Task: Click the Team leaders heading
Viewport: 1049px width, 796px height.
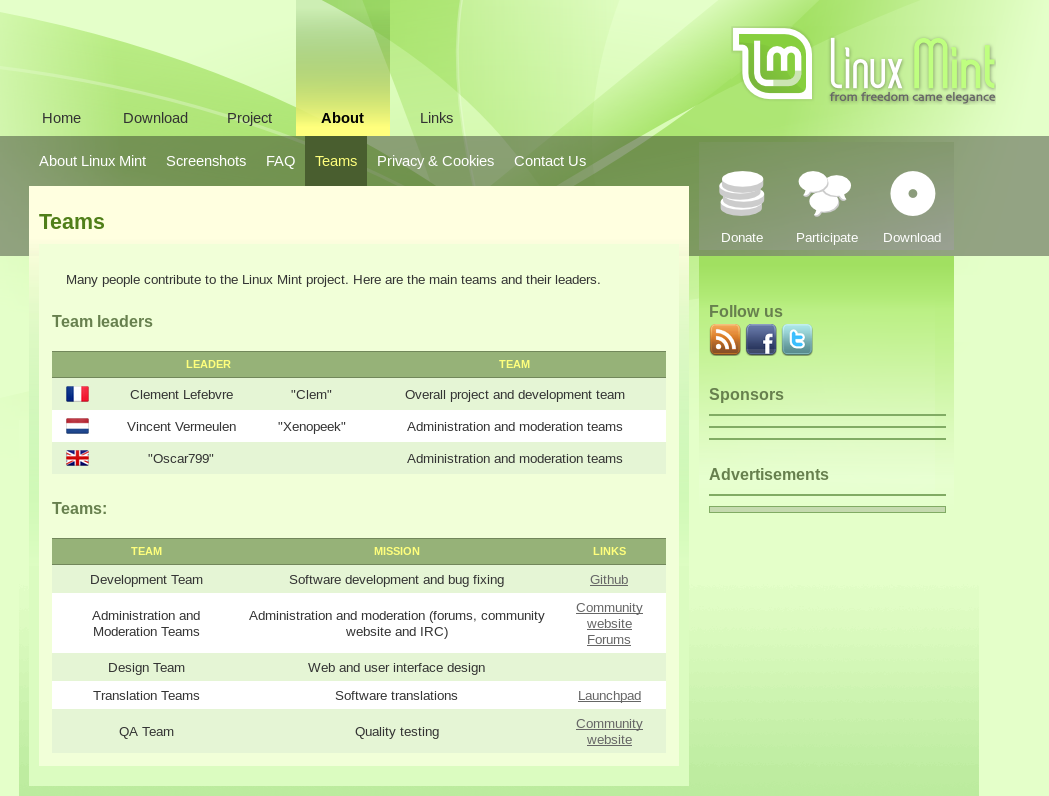Action: click(102, 322)
